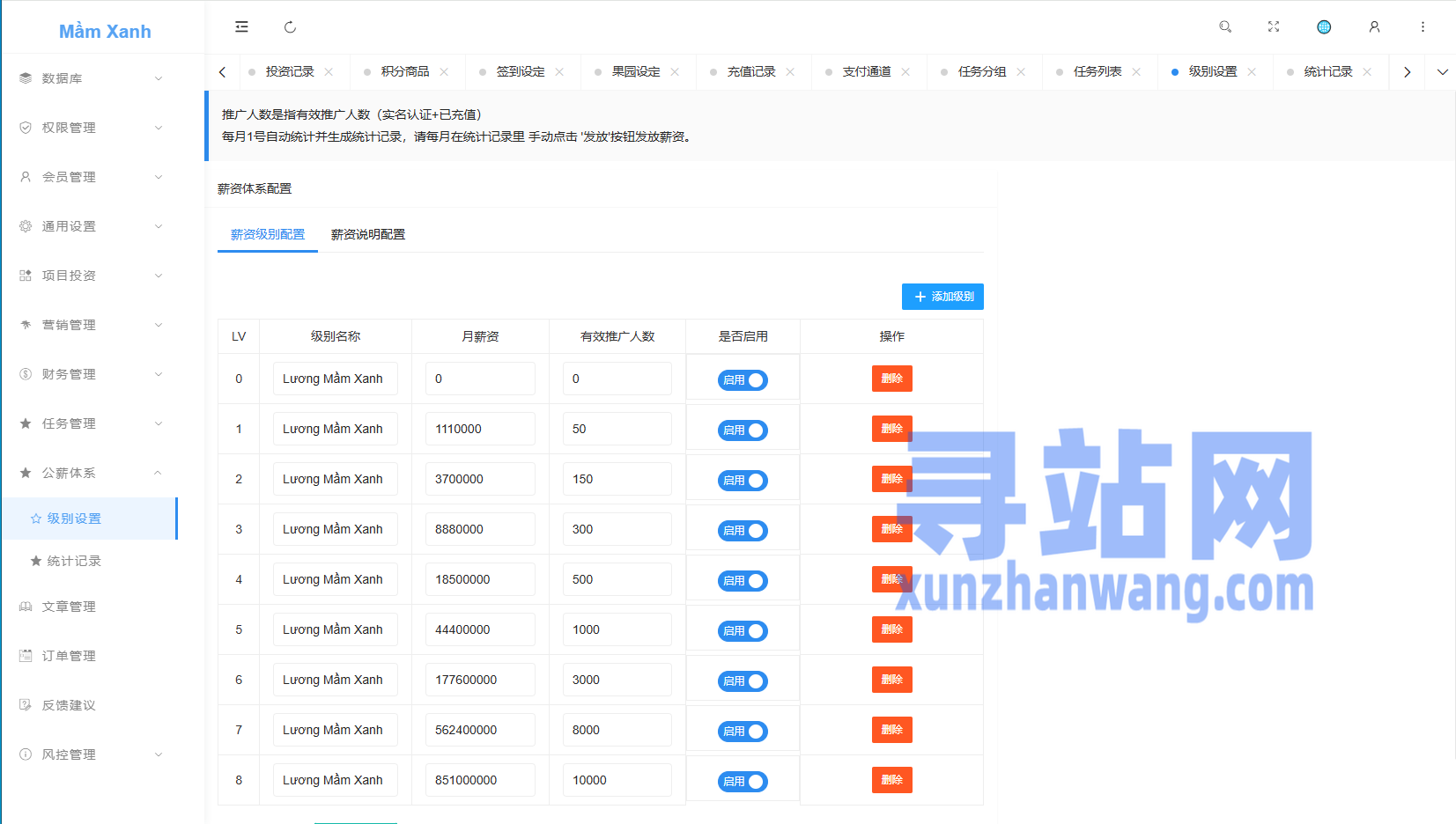
Task: Collapse the 公薪体系 menu chevron
Action: (159, 473)
